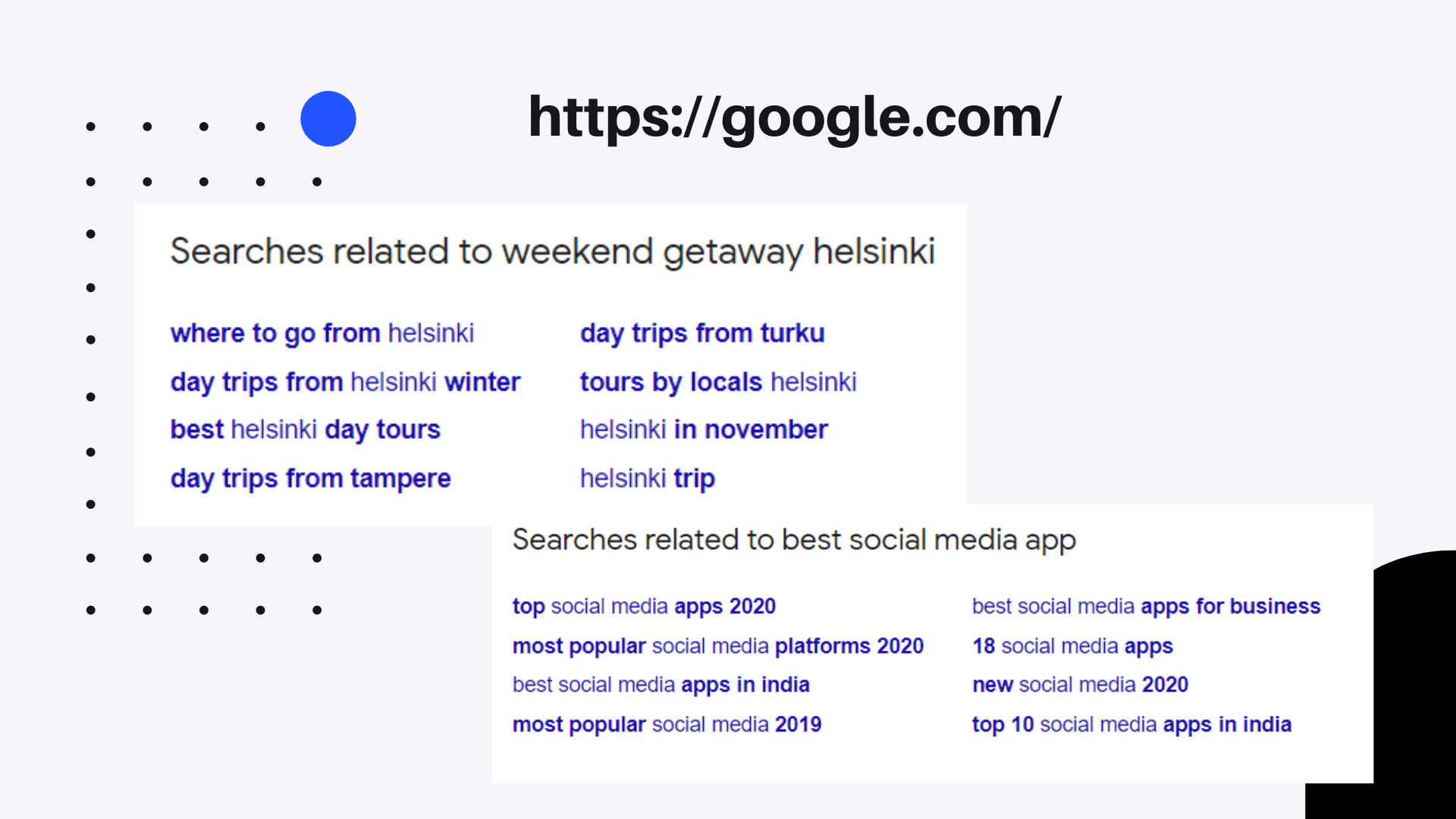This screenshot has width=1456, height=819.
Task: Click 'helsinki in november' related search
Action: point(703,429)
